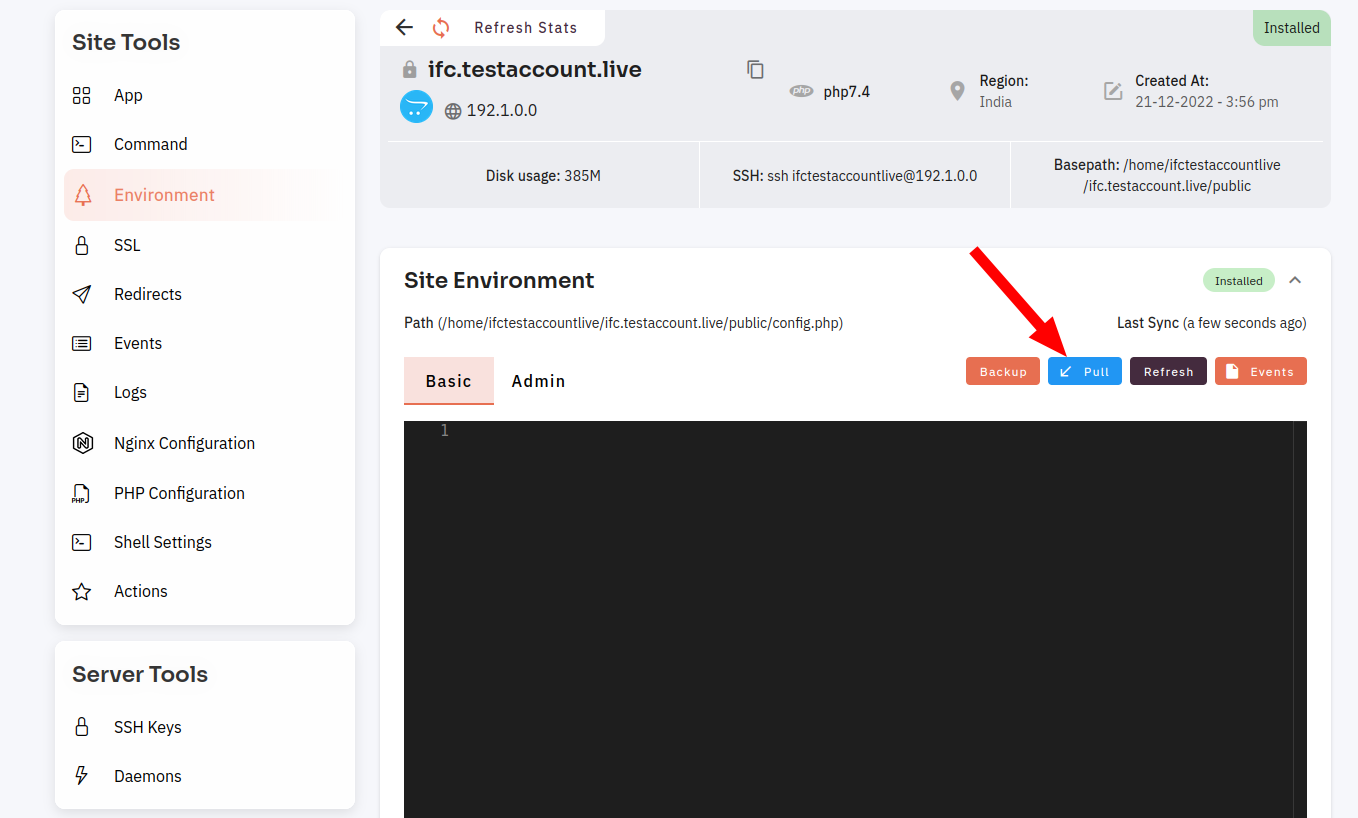This screenshot has height=818, width=1358.
Task: Click the App grid icon in Site Tools
Action: click(x=82, y=96)
